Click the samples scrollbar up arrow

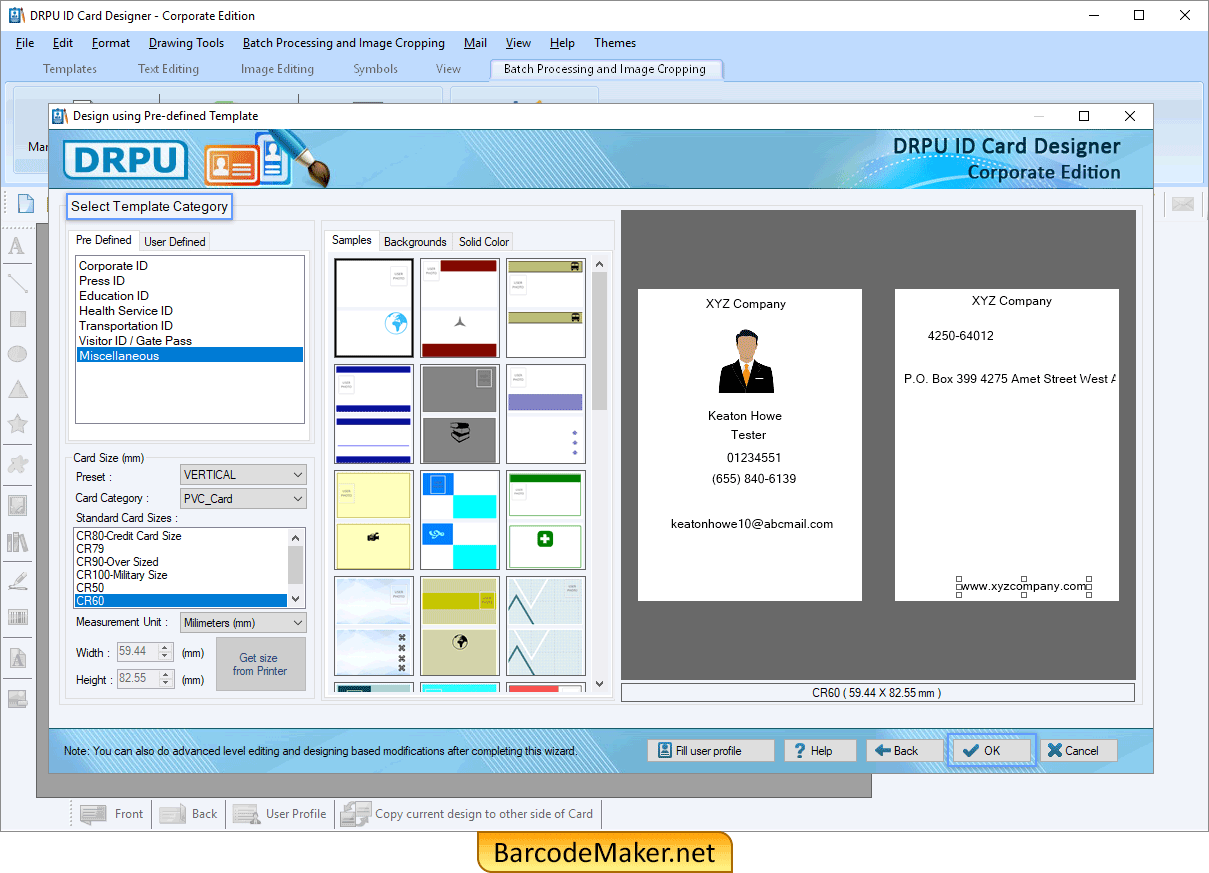[600, 265]
